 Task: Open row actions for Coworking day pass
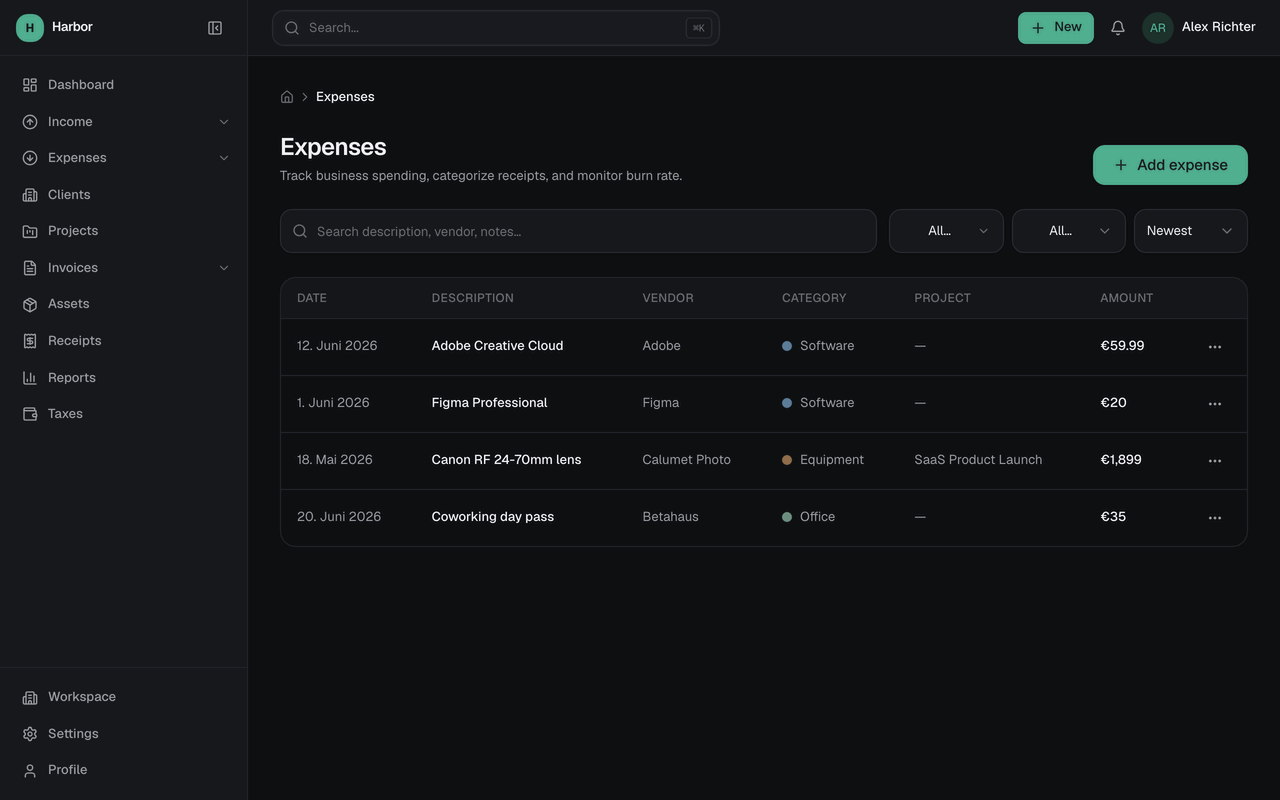[x=1215, y=518]
